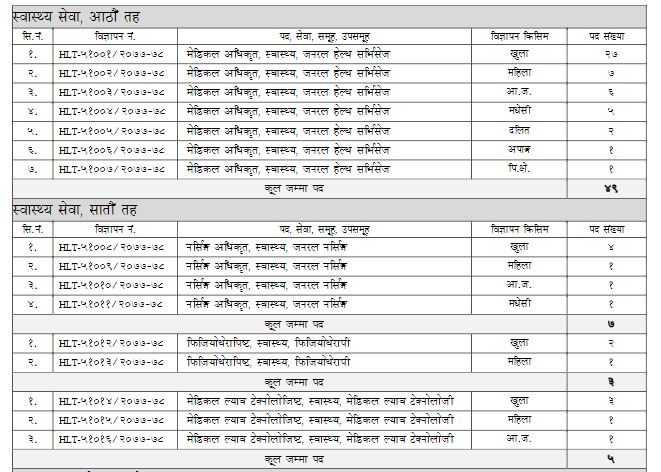Click the lab technologist total value ५
This screenshot has height=472, width=661.
(x=609, y=459)
